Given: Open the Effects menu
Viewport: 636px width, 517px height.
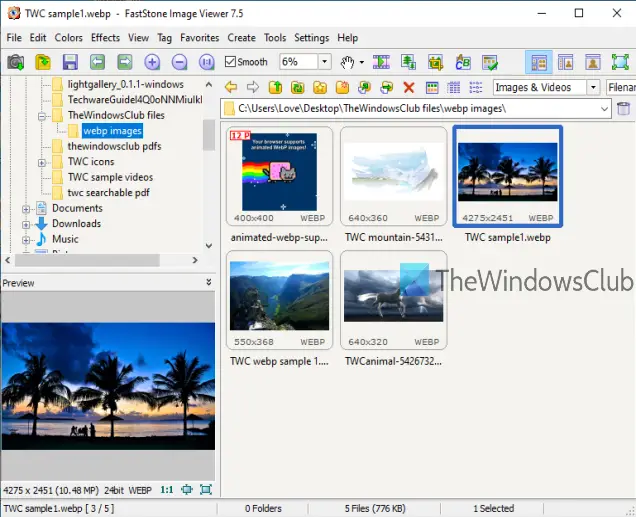Looking at the screenshot, I should (x=105, y=38).
